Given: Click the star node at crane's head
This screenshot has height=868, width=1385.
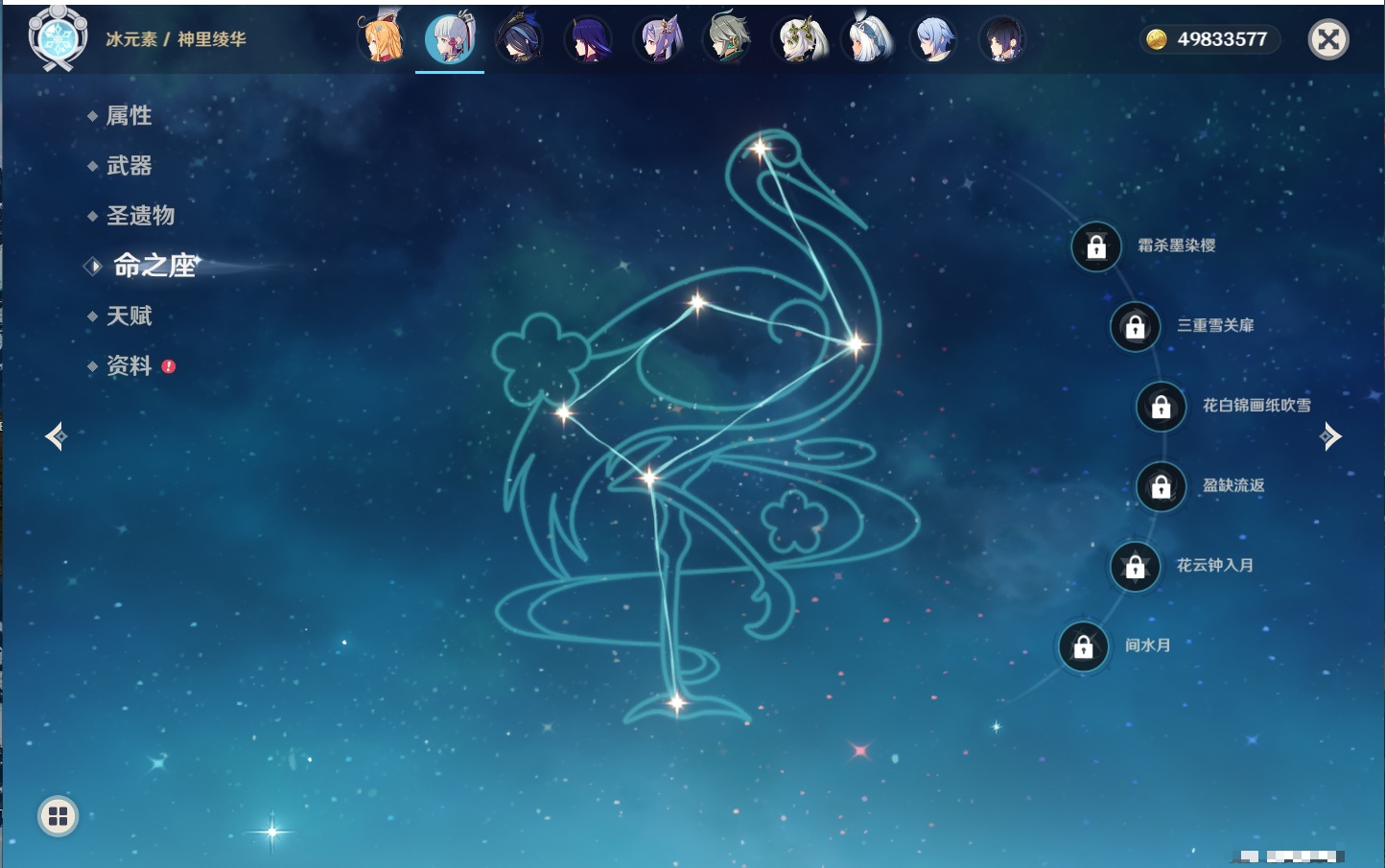Looking at the screenshot, I should click(x=760, y=148).
